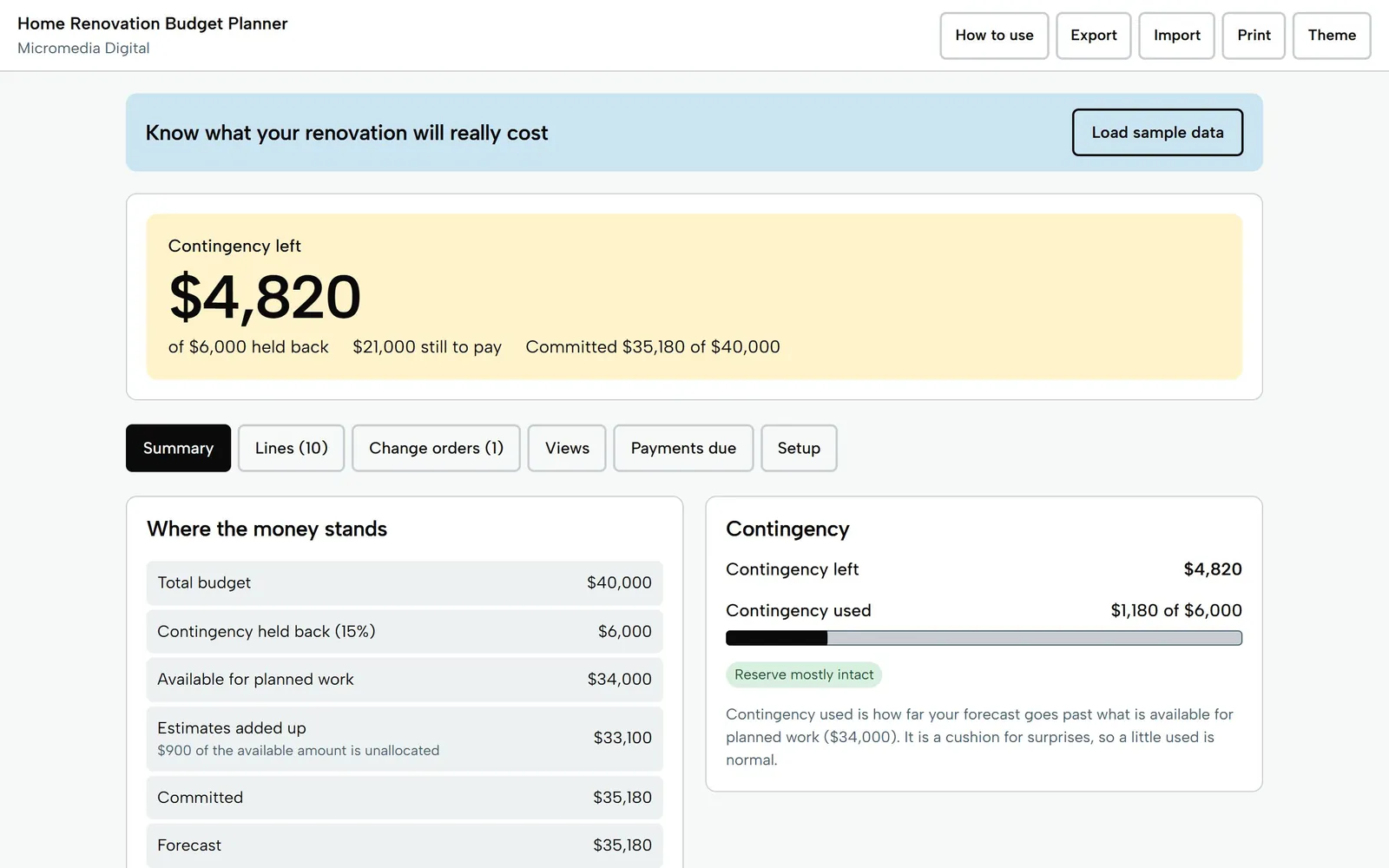The height and width of the screenshot is (868, 1389).
Task: Load sample data into the planner
Action: click(x=1157, y=132)
